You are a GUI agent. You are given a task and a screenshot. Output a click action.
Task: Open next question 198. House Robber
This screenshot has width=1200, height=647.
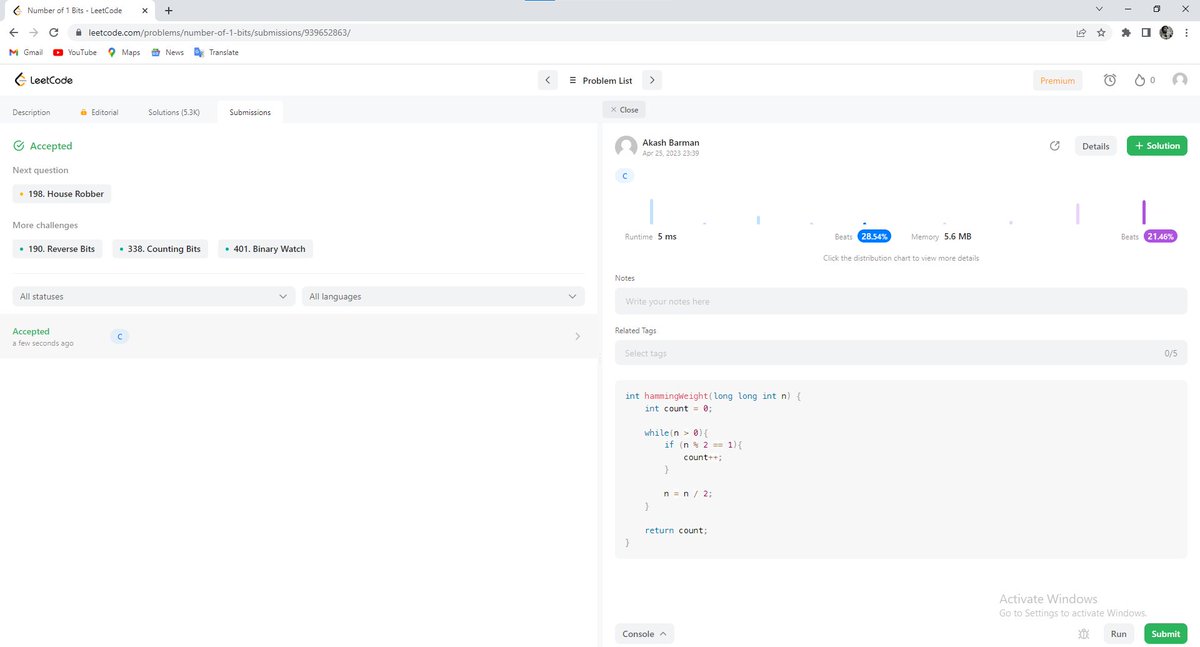[62, 194]
